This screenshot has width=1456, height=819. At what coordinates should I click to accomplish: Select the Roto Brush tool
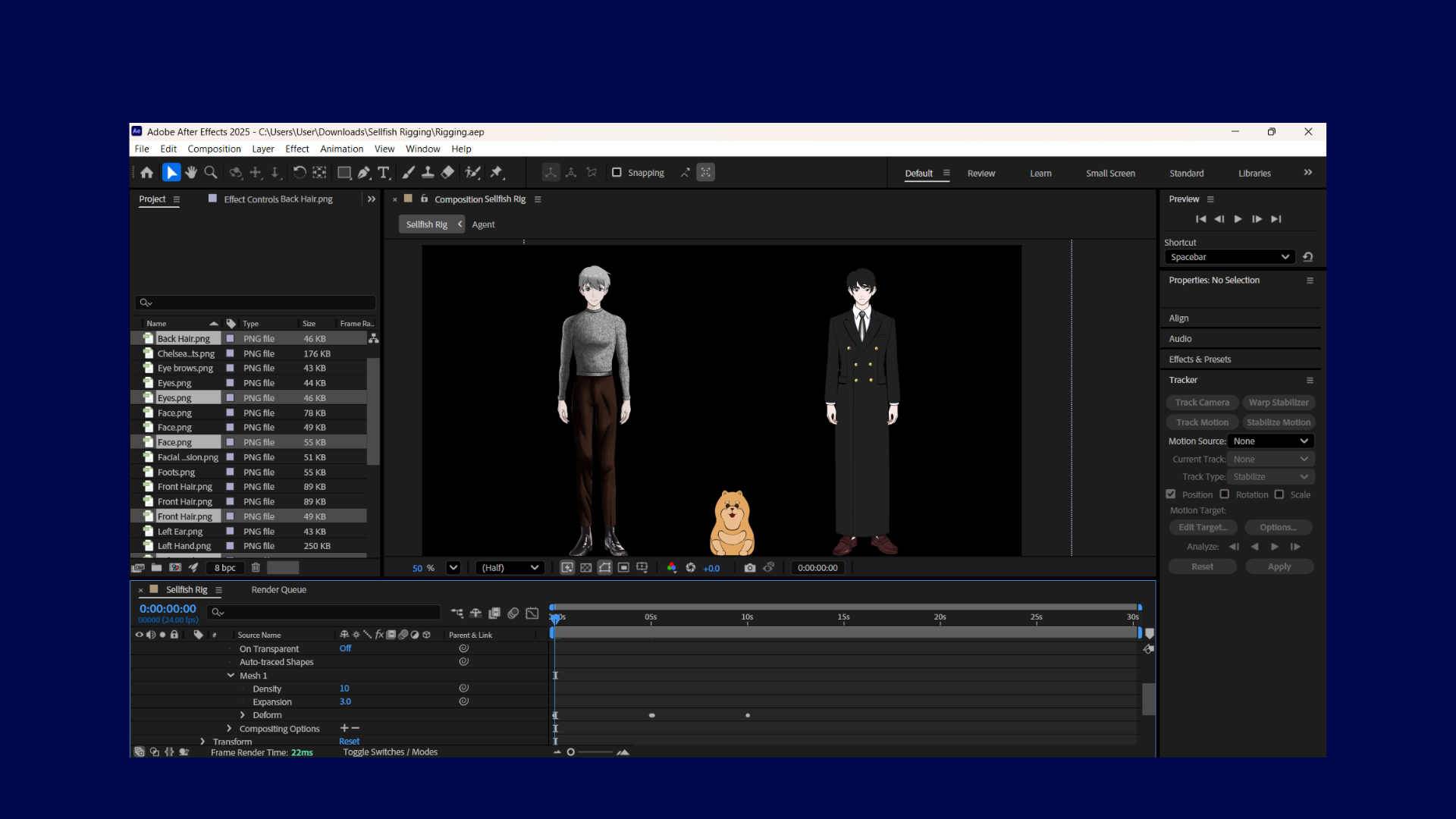(x=472, y=173)
